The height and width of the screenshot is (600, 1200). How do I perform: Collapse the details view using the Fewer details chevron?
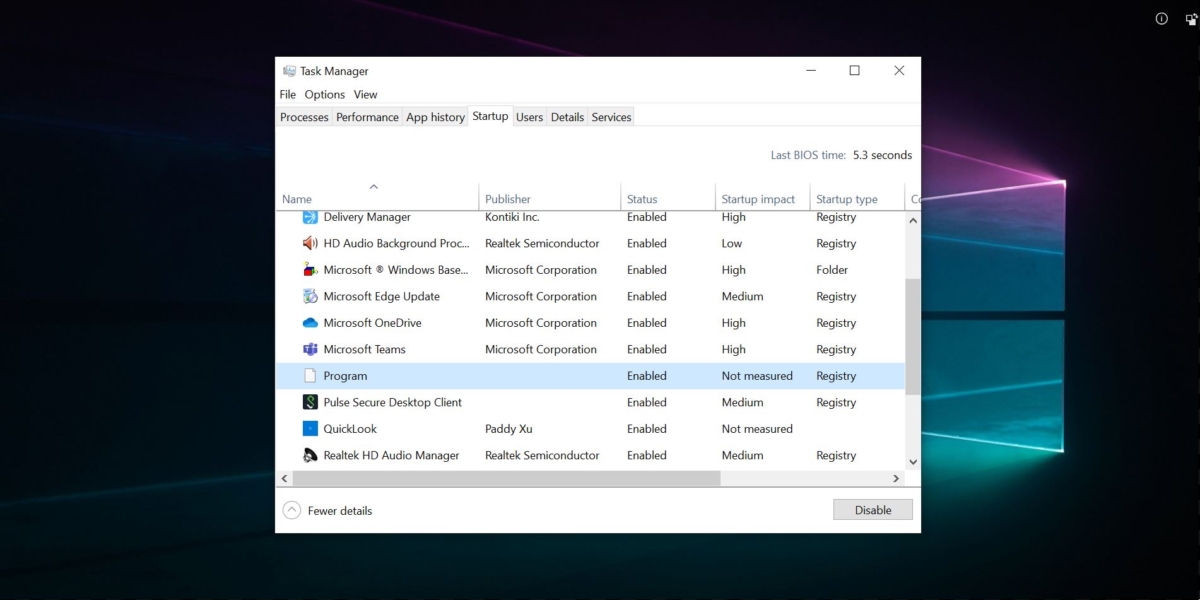(291, 510)
